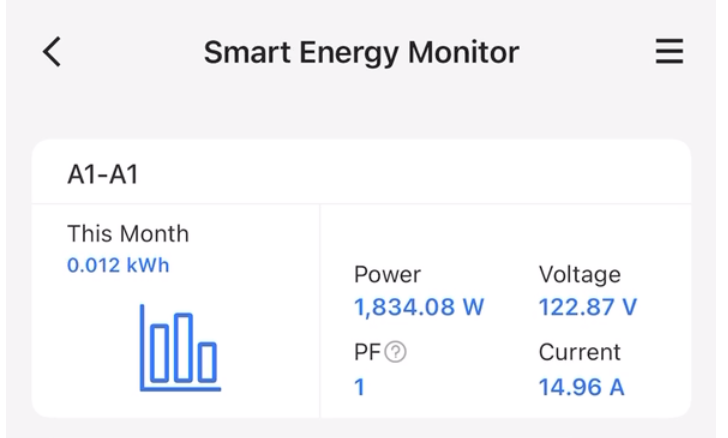Image resolution: width=728 pixels, height=438 pixels.
Task: Click the bar chart's baseline axis
Action: [x=180, y=387]
